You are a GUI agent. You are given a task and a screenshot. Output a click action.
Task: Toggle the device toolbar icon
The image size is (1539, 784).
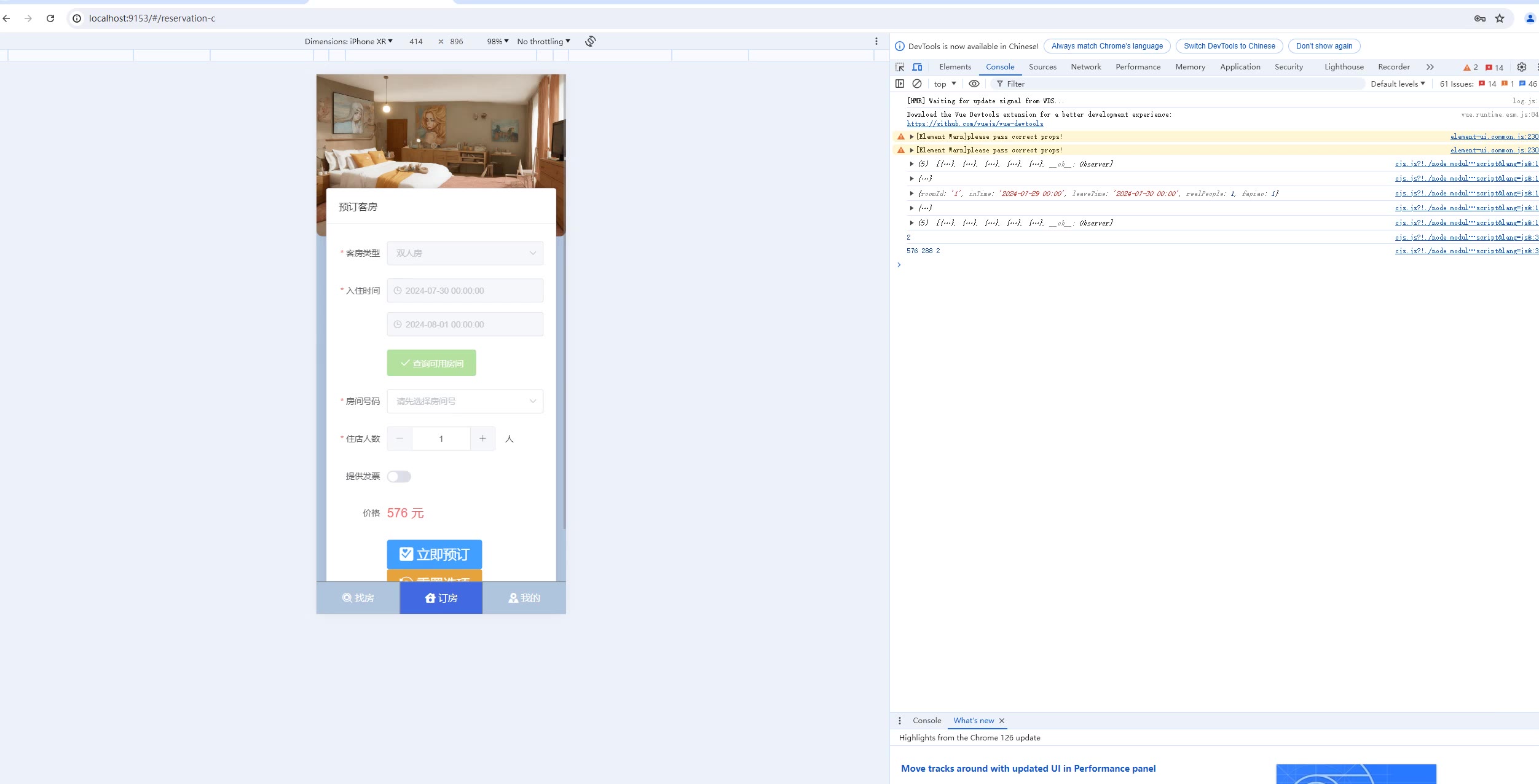click(917, 67)
